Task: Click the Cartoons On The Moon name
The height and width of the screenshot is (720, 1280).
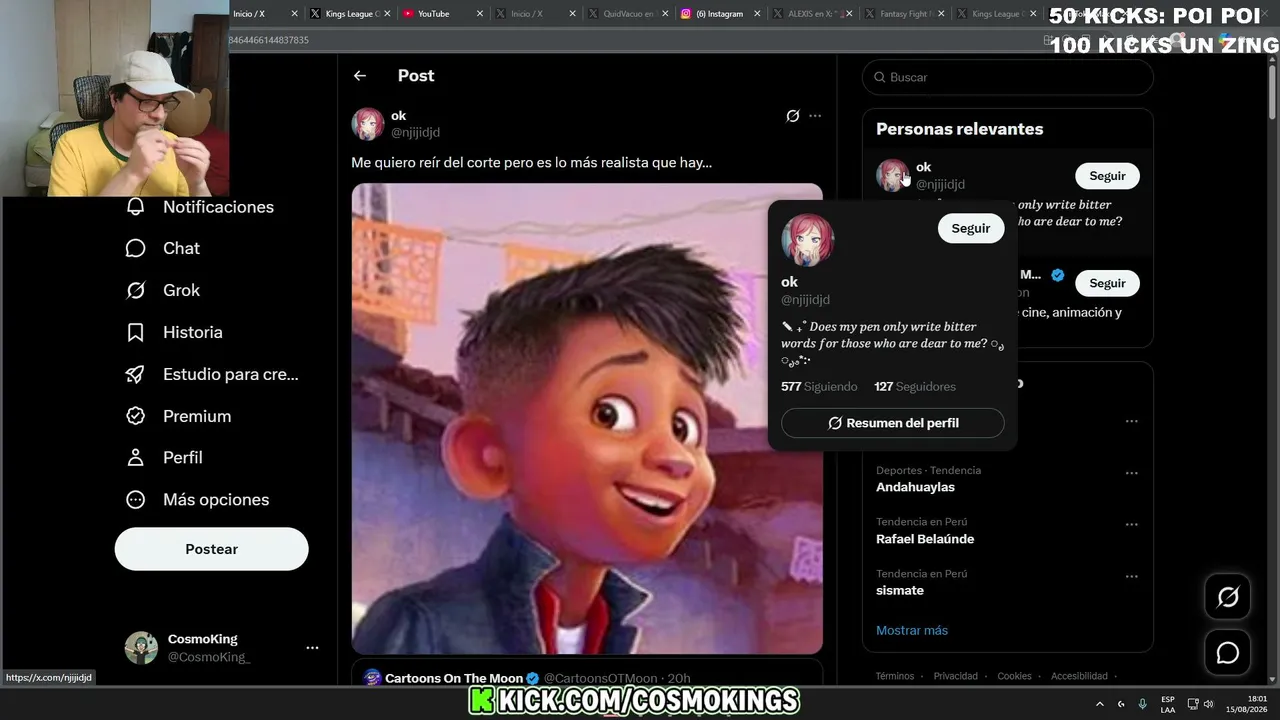Action: point(454,678)
